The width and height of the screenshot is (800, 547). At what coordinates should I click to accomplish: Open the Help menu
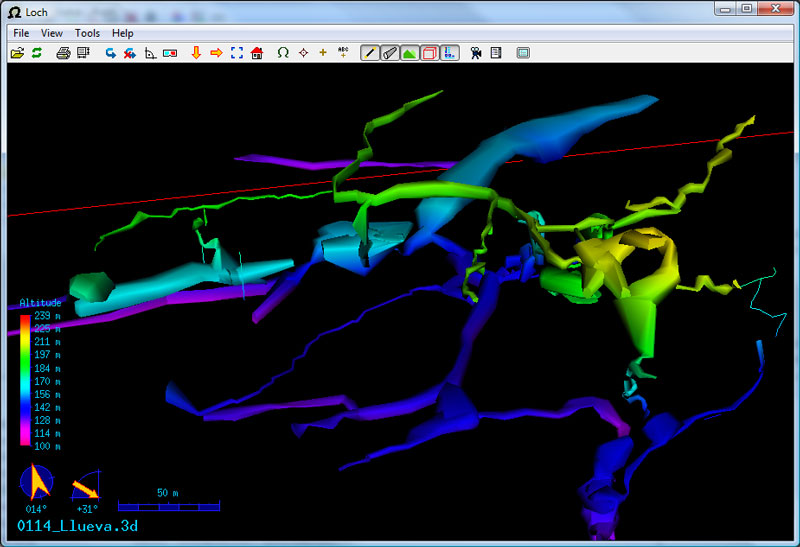tap(122, 33)
